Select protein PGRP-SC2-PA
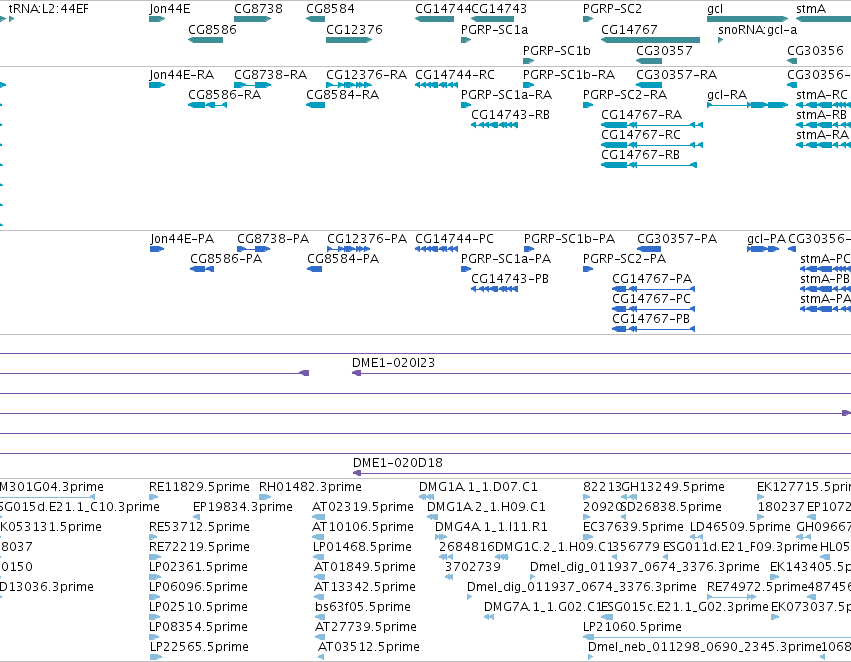The width and height of the screenshot is (851, 662). pos(624,259)
